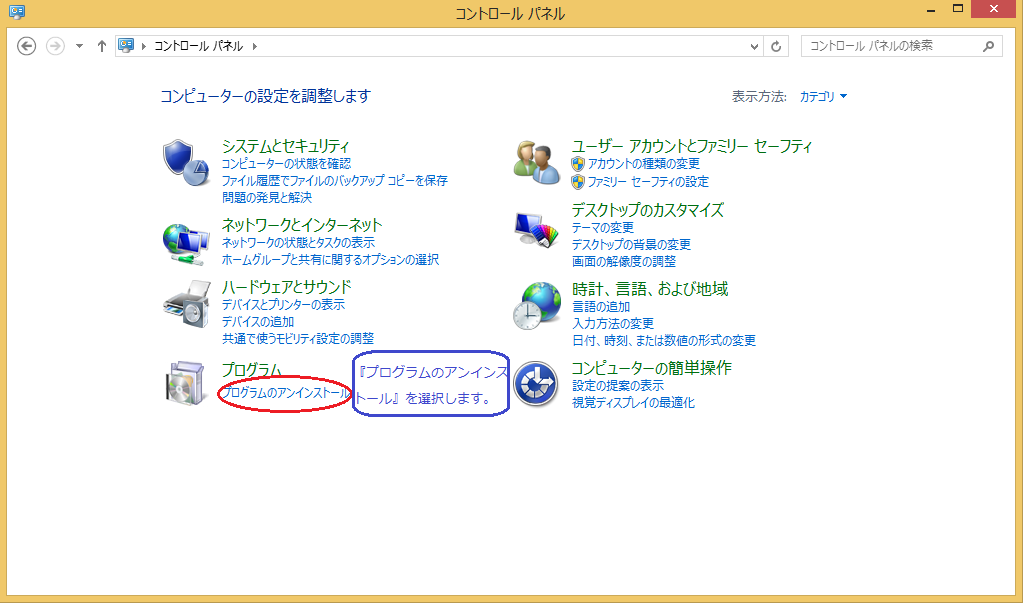Open the Ease of Access circular icon

(x=535, y=384)
